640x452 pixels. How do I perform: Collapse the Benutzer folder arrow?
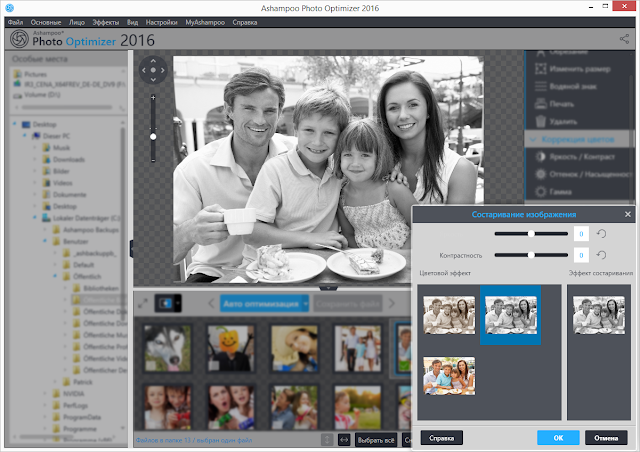click(45, 241)
